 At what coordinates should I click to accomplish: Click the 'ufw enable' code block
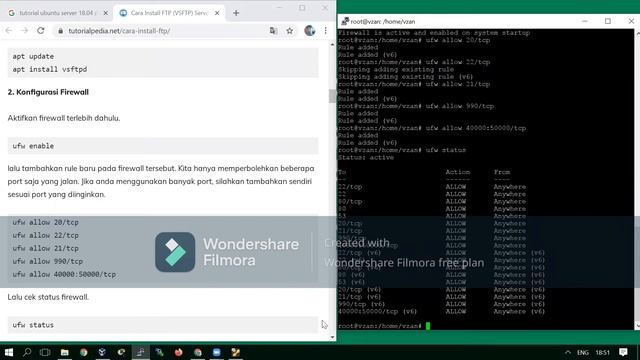pyautogui.click(x=163, y=146)
